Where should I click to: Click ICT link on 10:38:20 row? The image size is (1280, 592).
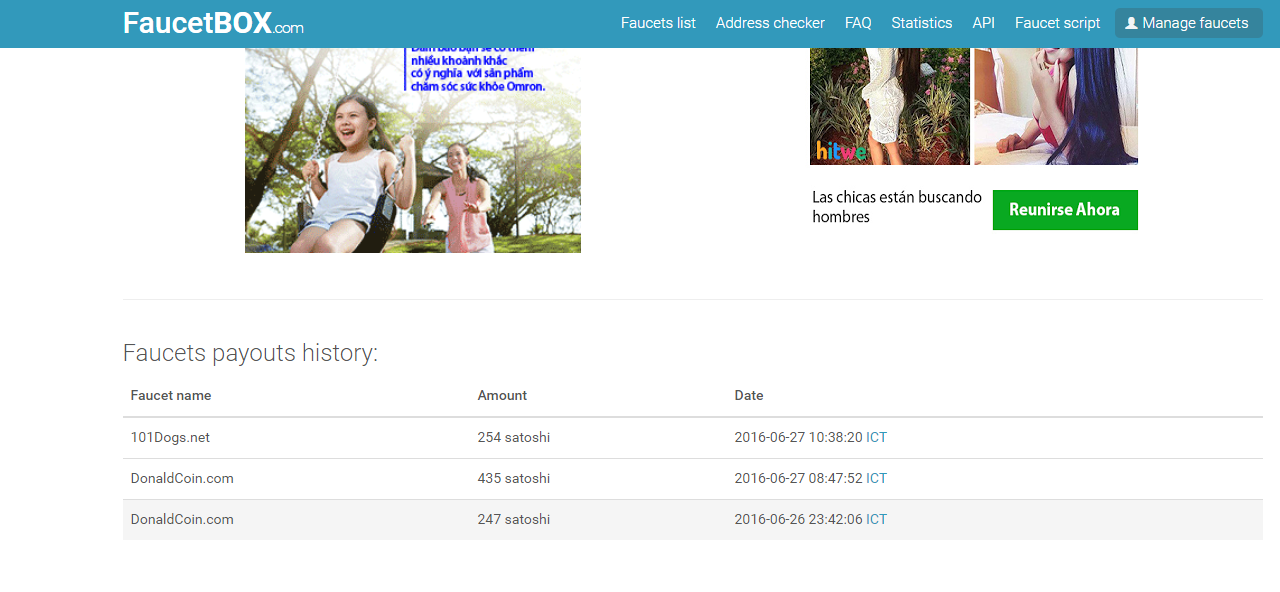pyautogui.click(x=876, y=437)
